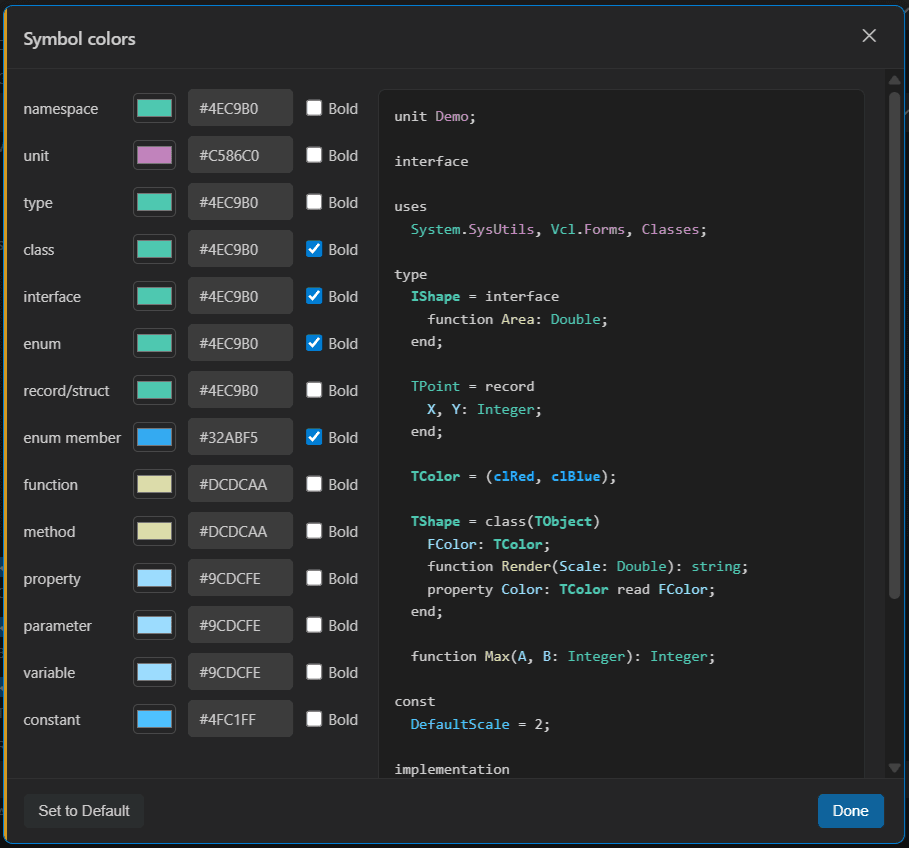Edit the type hex value field
This screenshot has height=848, width=909.
point(240,202)
